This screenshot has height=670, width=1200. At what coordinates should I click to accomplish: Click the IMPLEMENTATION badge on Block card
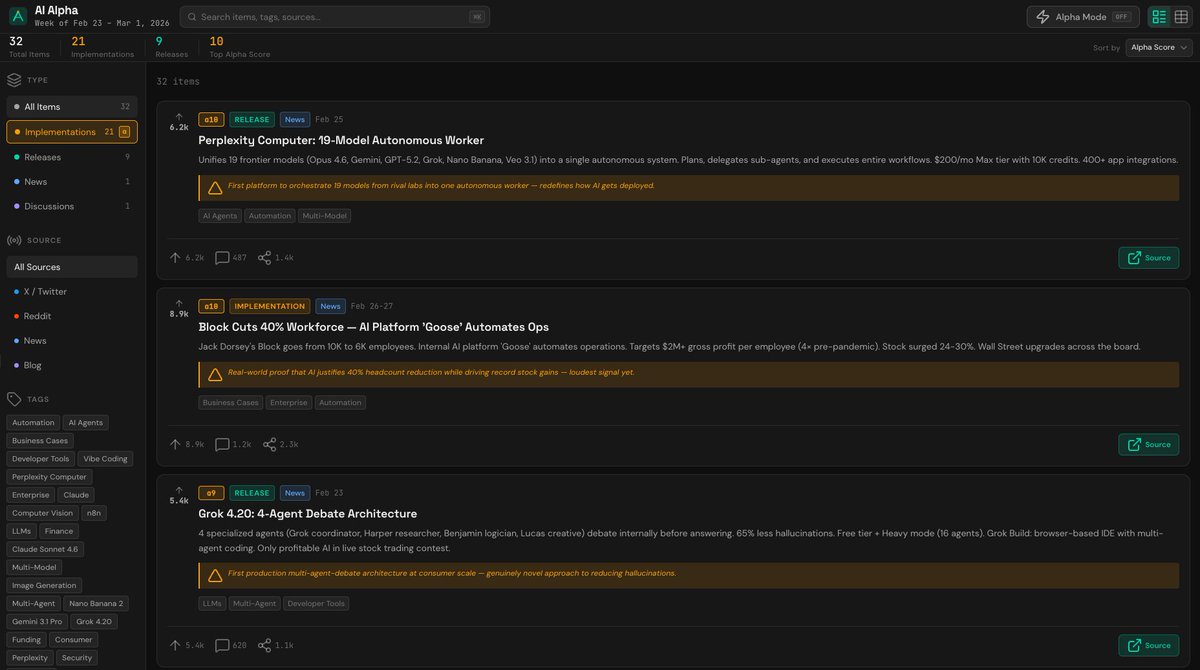point(270,306)
